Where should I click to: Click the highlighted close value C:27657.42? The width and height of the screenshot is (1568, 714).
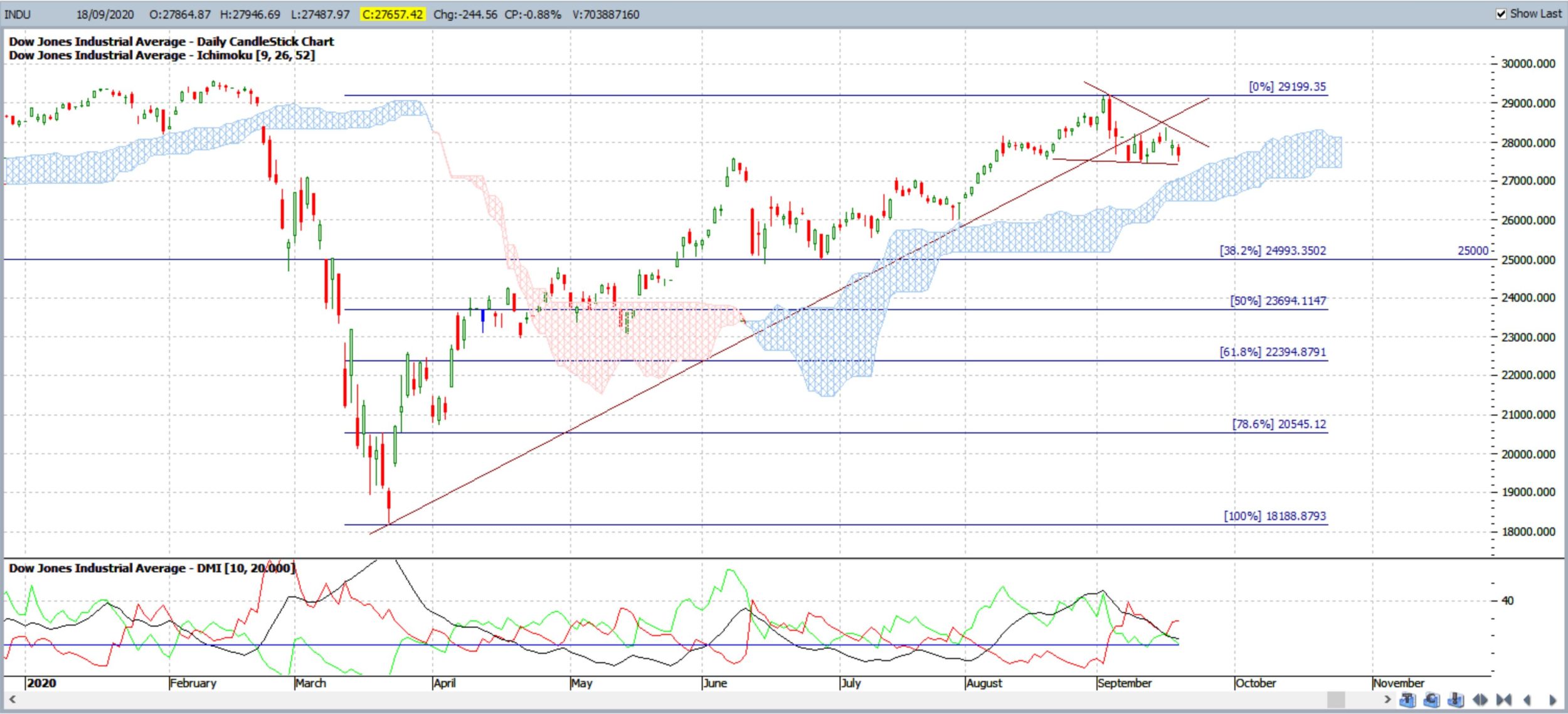click(392, 14)
